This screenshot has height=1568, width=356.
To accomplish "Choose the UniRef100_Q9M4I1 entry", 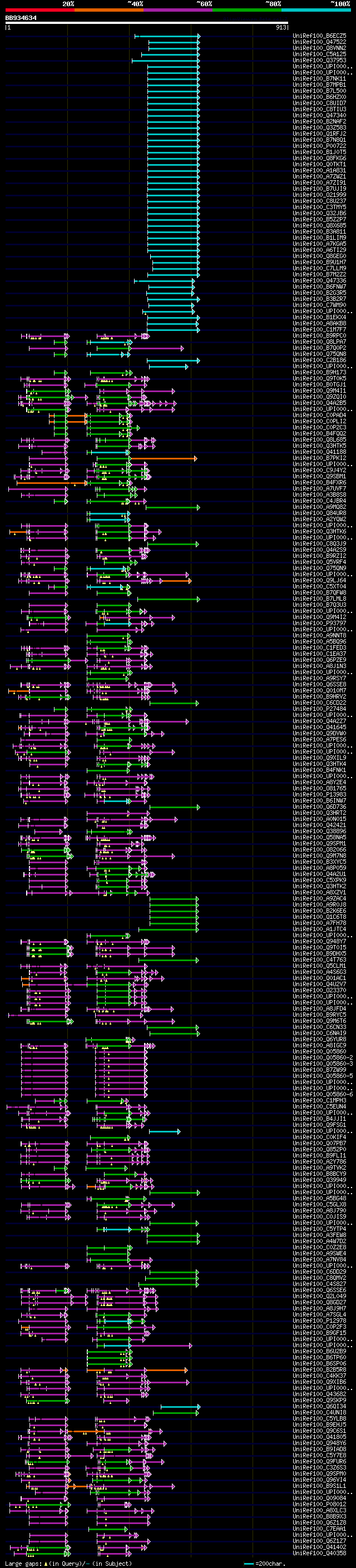I will pyautogui.click(x=319, y=391).
